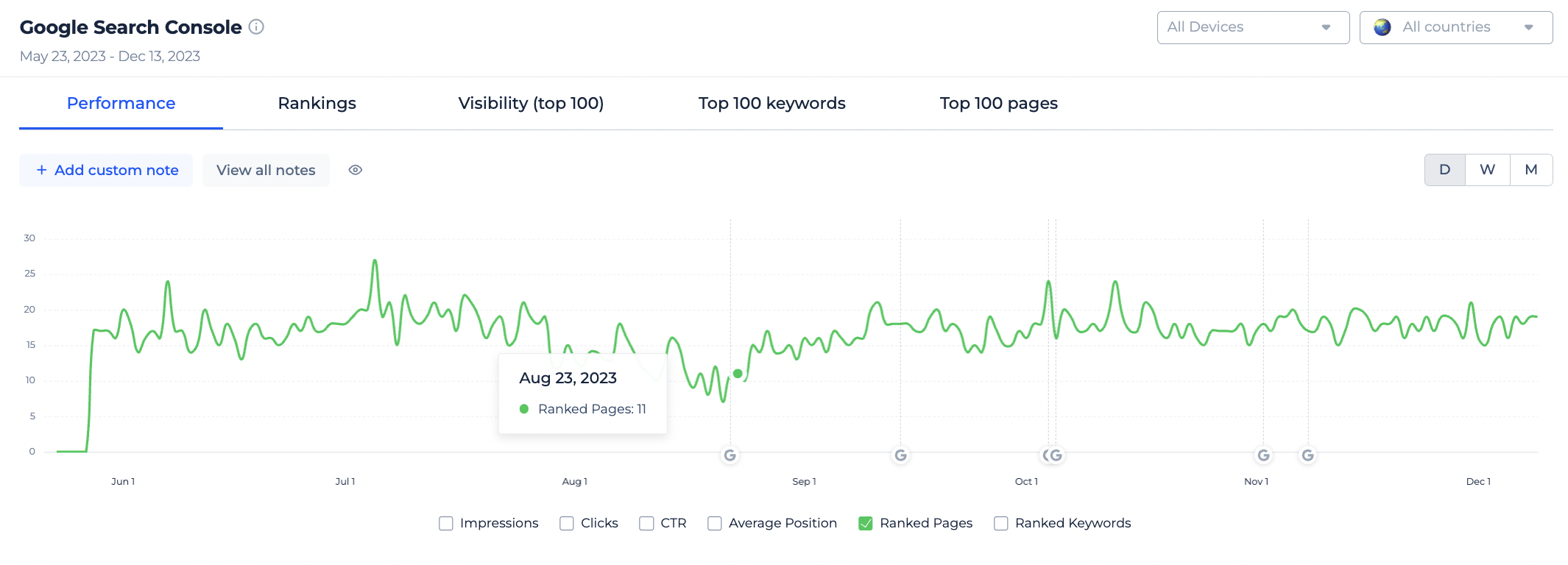Uncheck the Ranked Pages checkbox
The image size is (1568, 565).
866,523
